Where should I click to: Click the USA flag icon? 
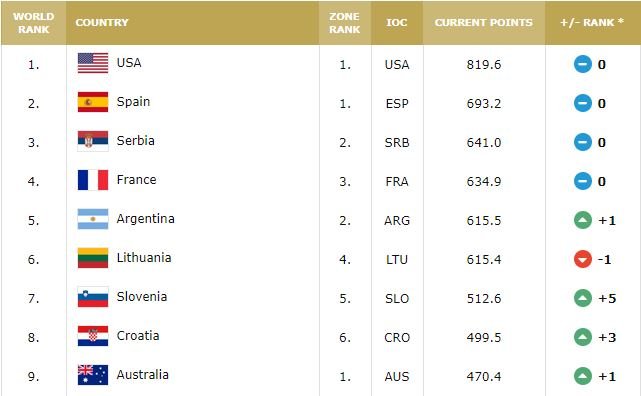pos(93,63)
